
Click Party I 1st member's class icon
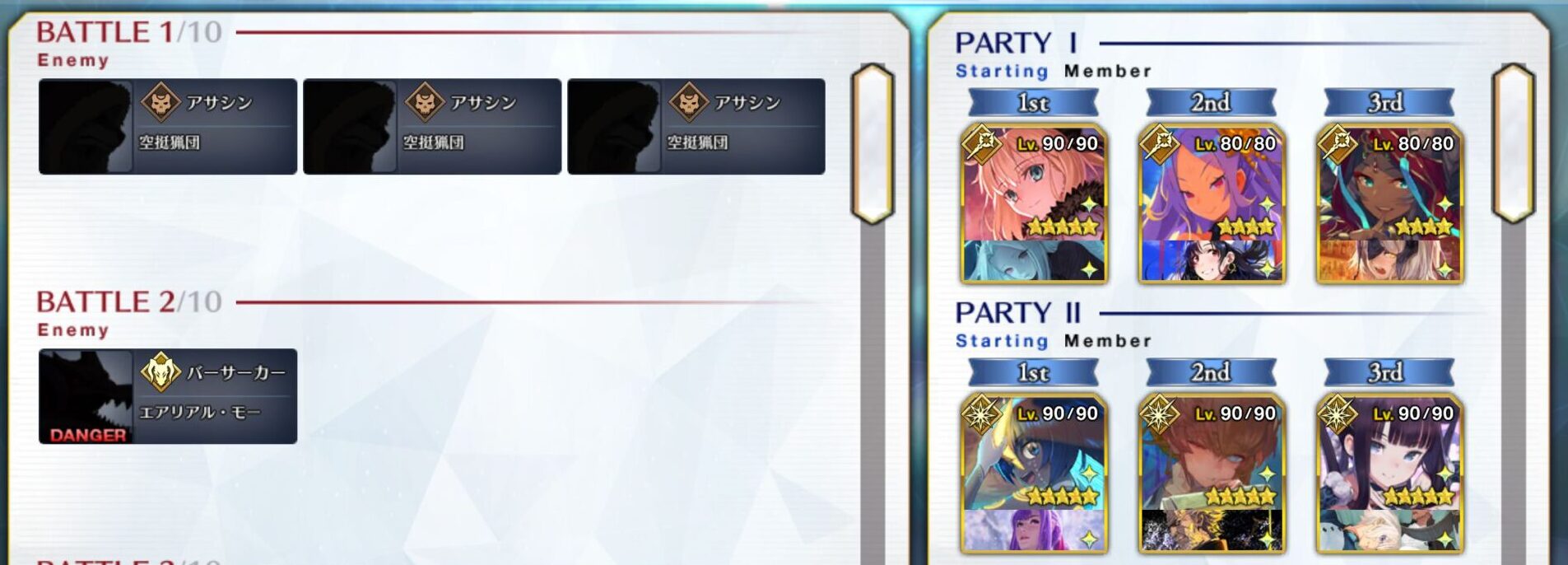(981, 144)
